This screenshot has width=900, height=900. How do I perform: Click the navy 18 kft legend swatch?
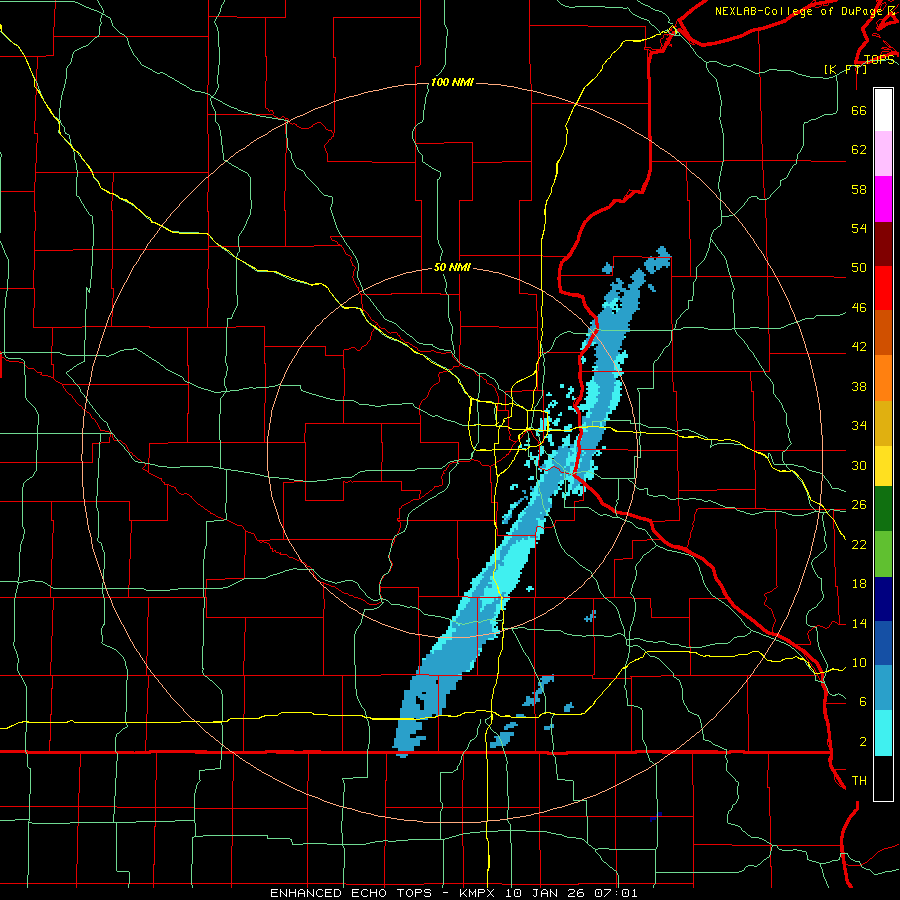click(x=883, y=599)
